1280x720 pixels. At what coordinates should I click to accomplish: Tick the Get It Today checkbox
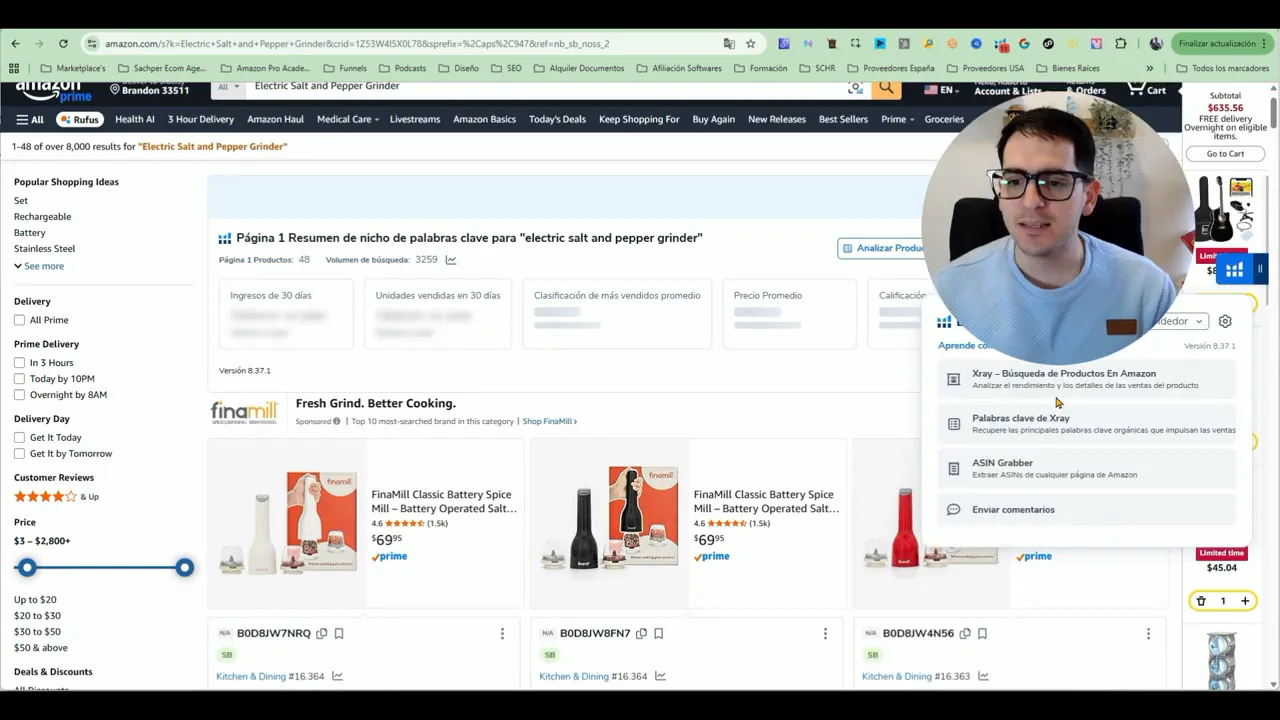19,438
